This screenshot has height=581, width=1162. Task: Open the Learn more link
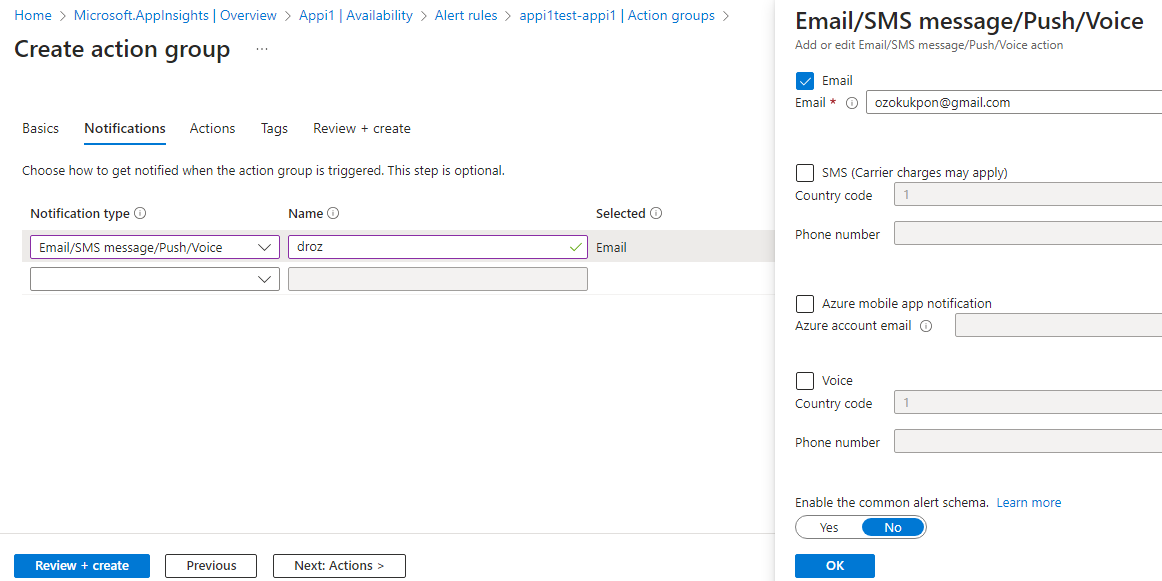(1029, 503)
